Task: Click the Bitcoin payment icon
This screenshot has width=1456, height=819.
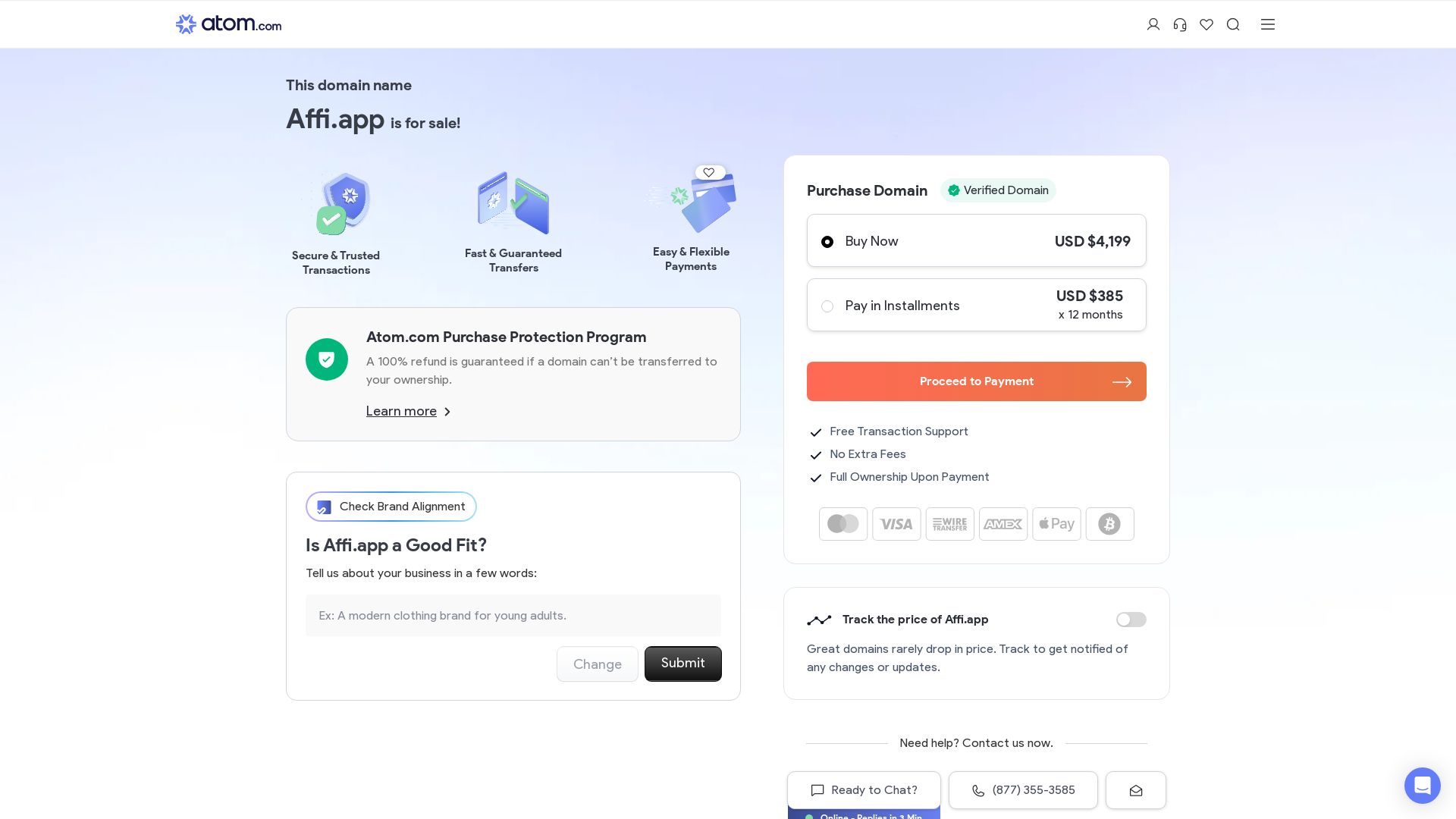Action: 1109,524
